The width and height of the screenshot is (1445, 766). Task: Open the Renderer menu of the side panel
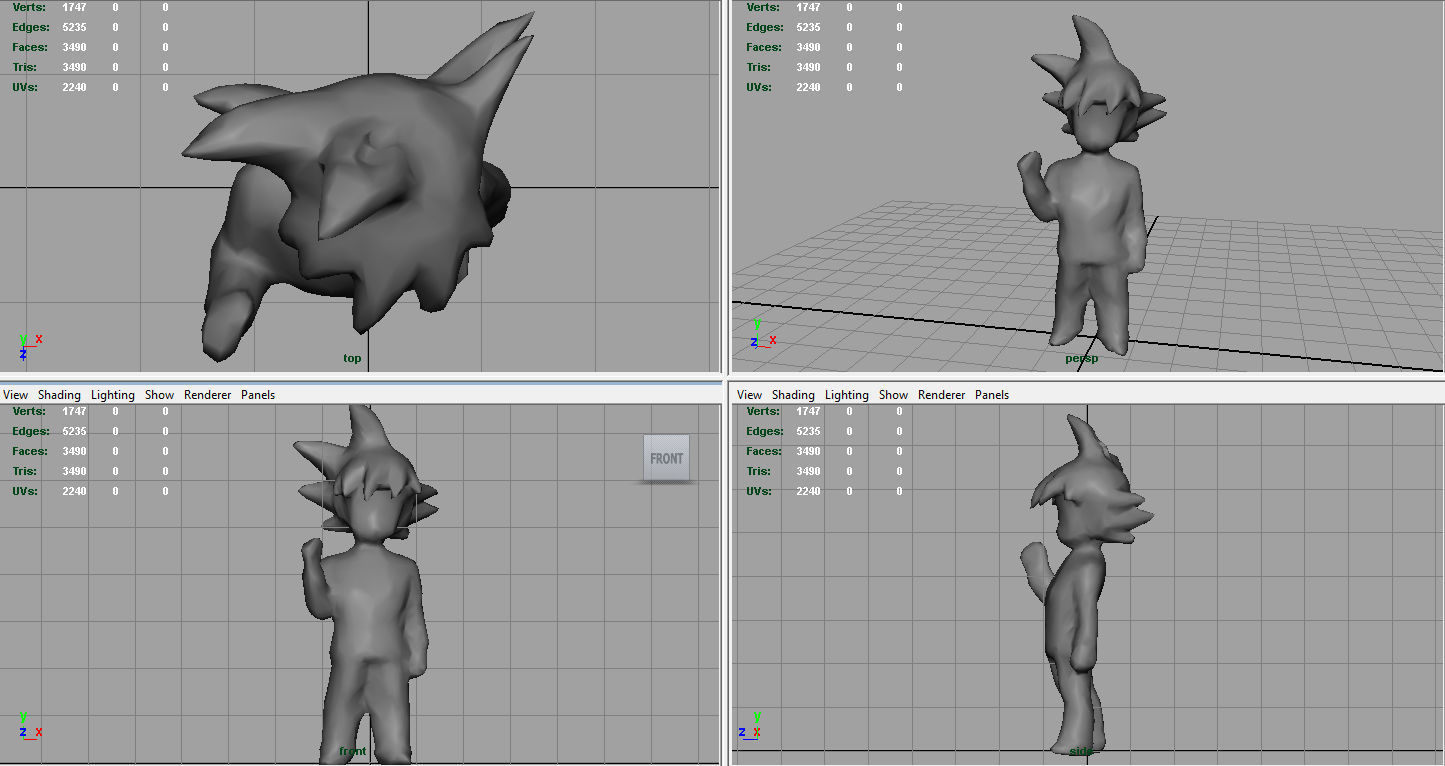pos(942,395)
